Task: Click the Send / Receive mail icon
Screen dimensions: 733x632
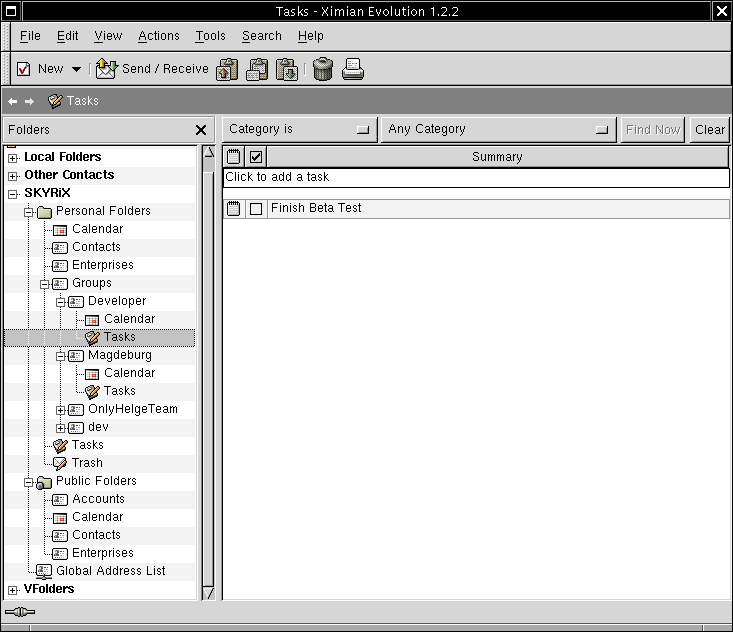Action: [107, 69]
